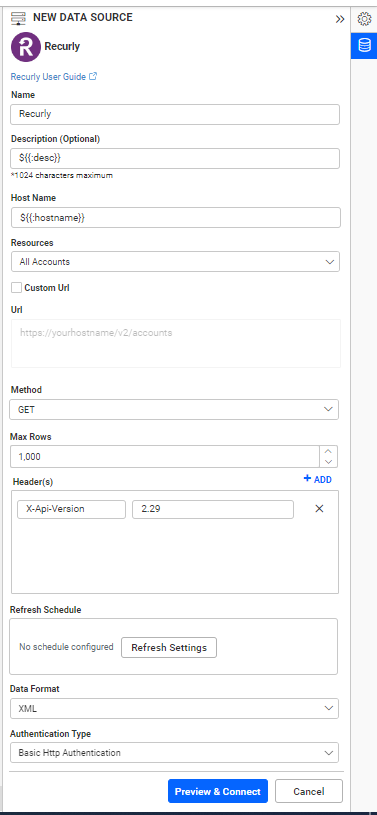377x815 pixels.
Task: Enable the Custom Url checkbox
Action: pos(17,287)
